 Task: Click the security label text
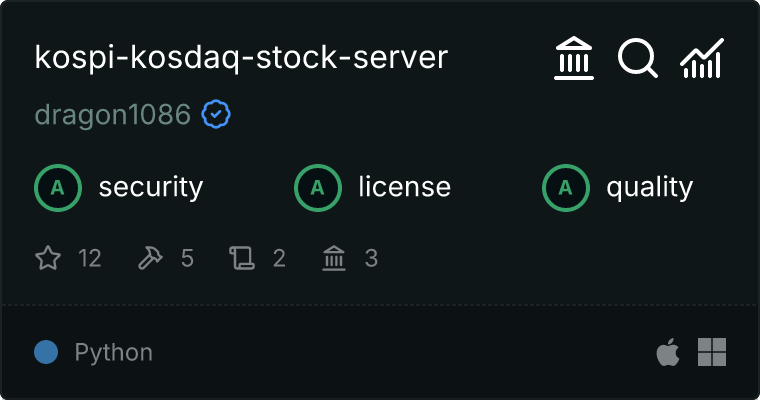point(151,187)
